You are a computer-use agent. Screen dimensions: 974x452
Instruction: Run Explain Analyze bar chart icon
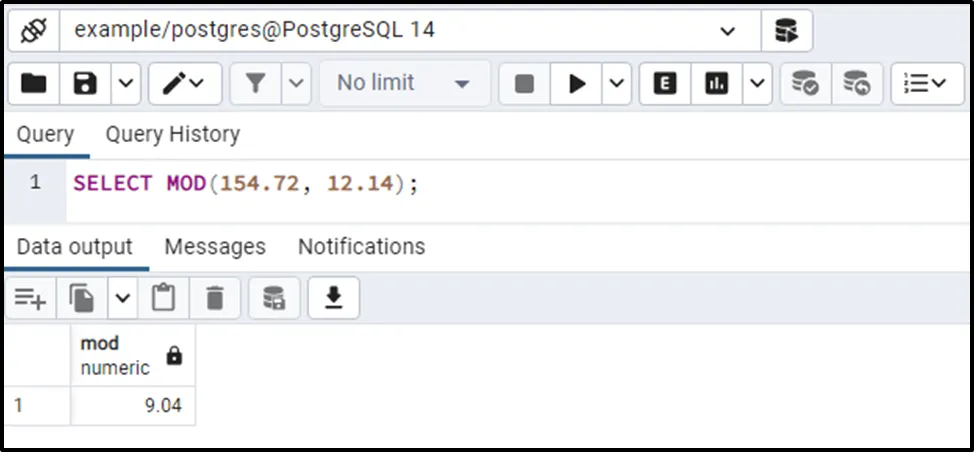(717, 83)
